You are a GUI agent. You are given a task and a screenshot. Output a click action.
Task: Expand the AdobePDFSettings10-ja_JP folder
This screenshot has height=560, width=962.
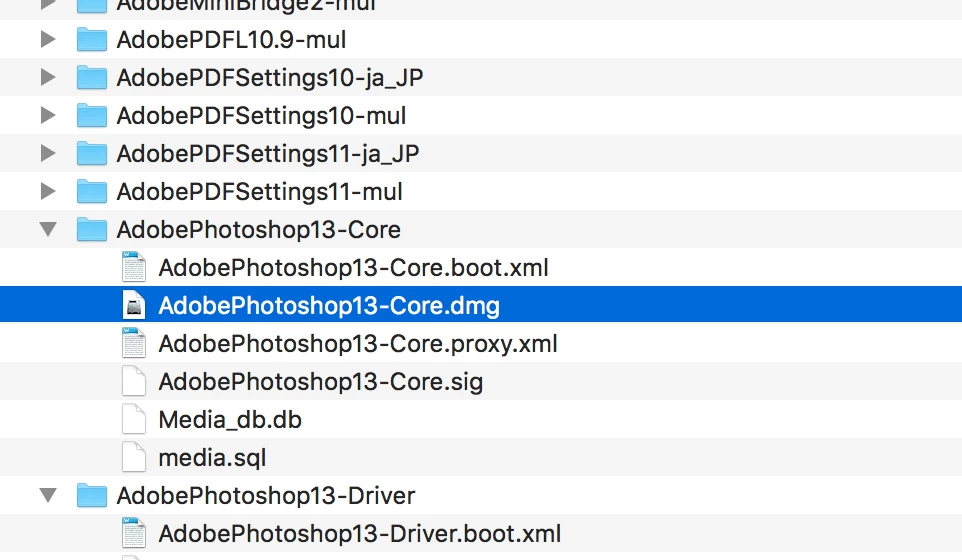coord(48,78)
